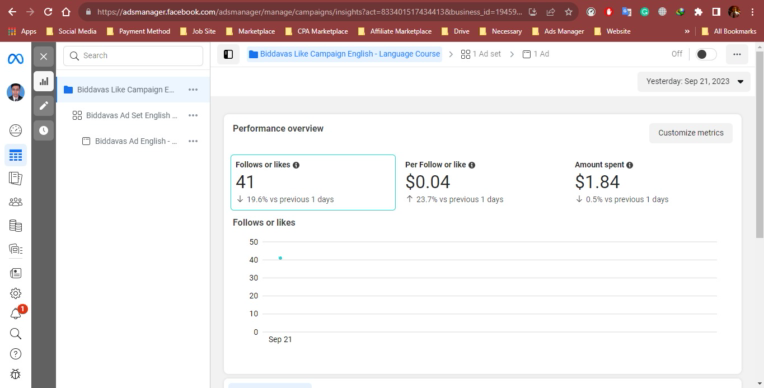Viewport: 764px width, 388px height.
Task: Select the Follows or likes metric card
Action: [313, 182]
